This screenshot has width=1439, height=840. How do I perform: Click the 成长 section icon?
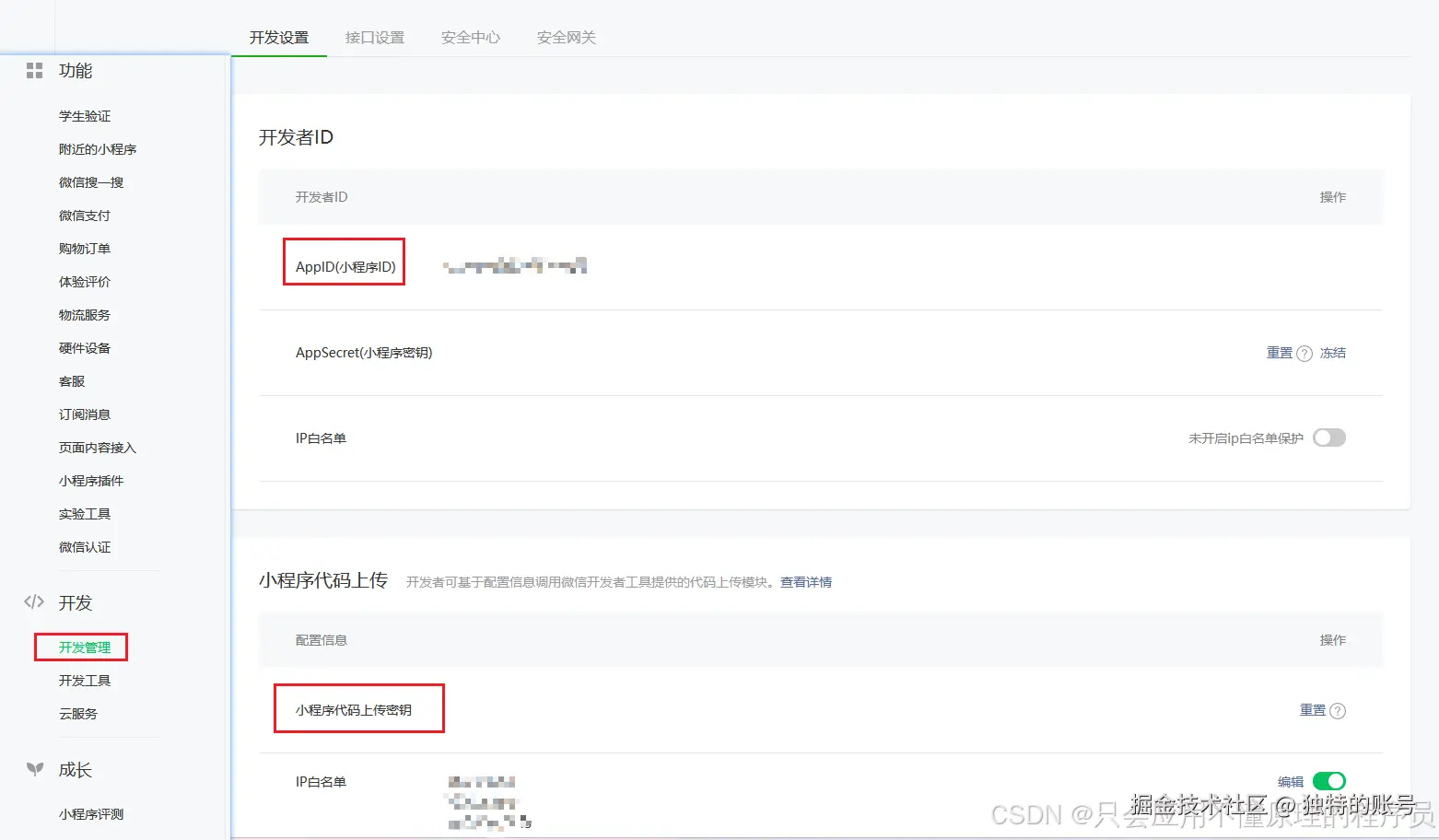point(33,770)
